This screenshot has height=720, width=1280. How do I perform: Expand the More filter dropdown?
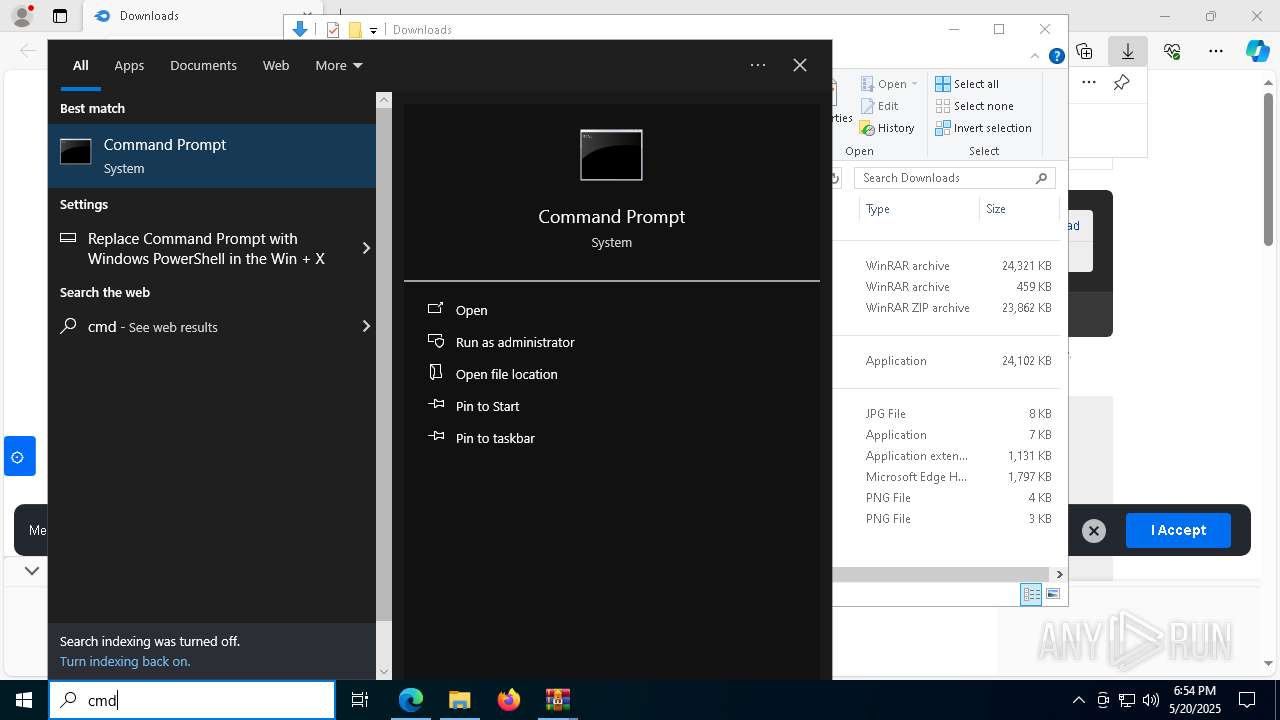[x=339, y=65]
